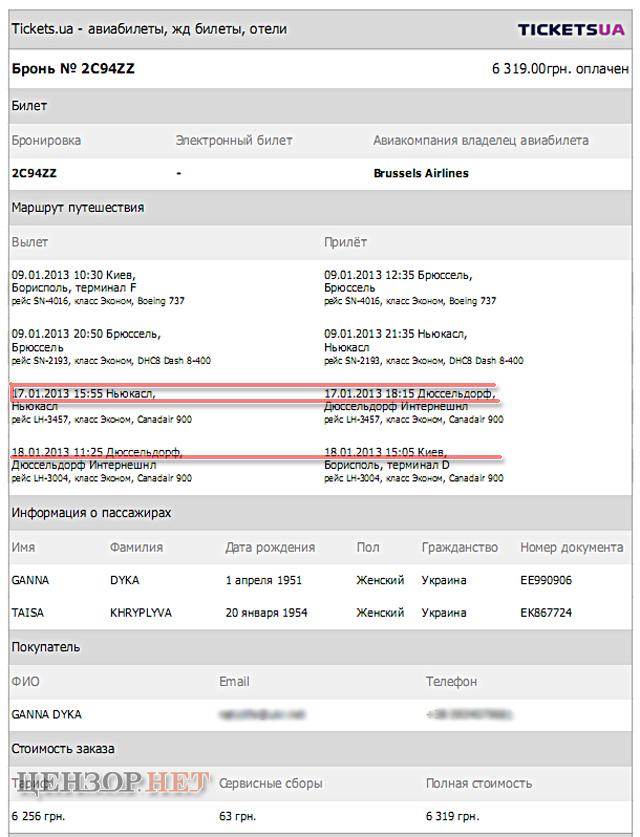
Task: Click the 17.01.2013 18:15 Дюссельдорф arrival entry
Action: tap(410, 394)
